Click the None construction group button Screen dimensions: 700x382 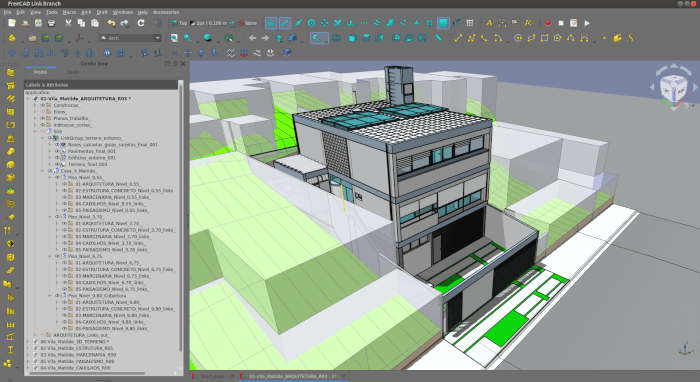248,23
